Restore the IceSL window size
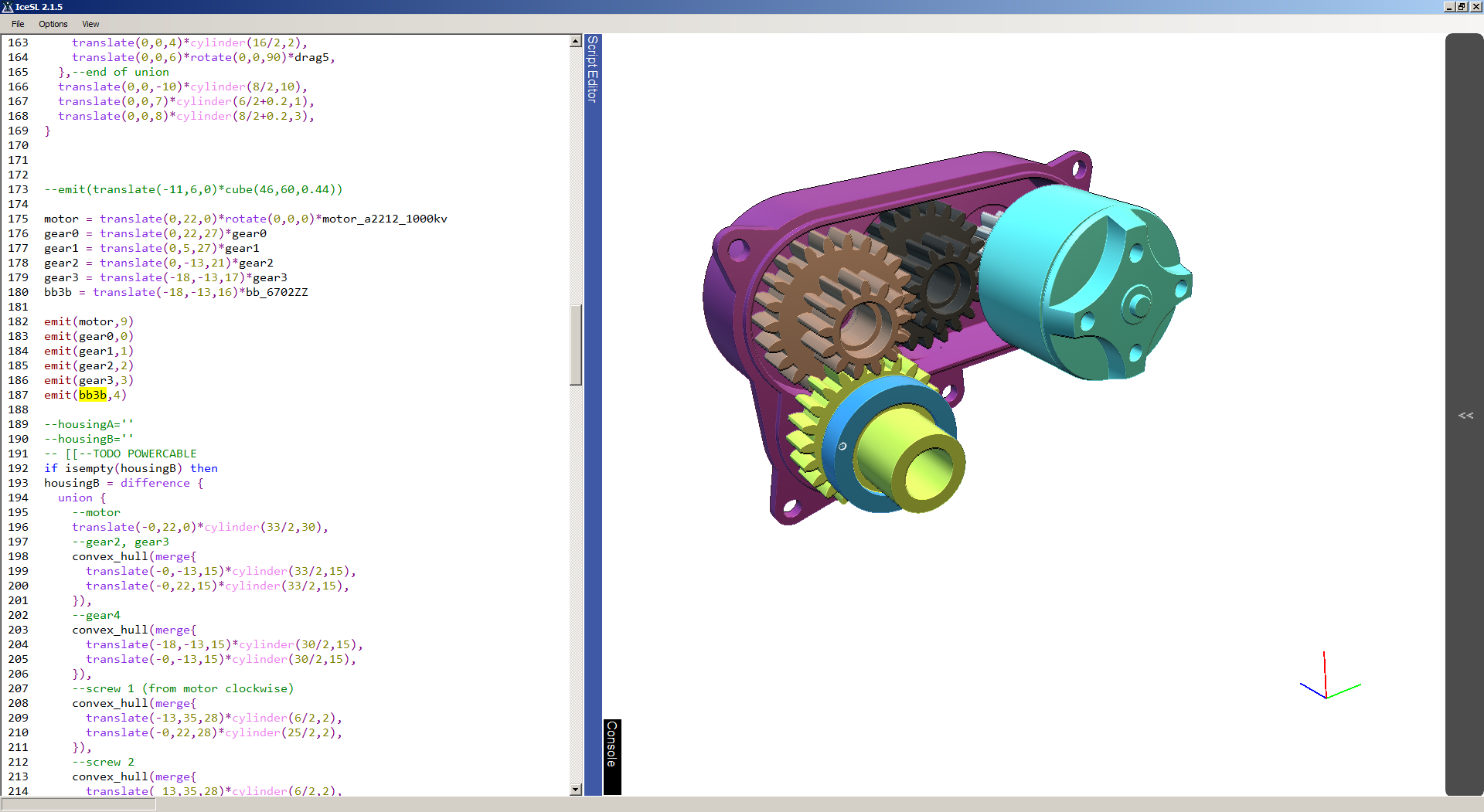 click(1462, 7)
